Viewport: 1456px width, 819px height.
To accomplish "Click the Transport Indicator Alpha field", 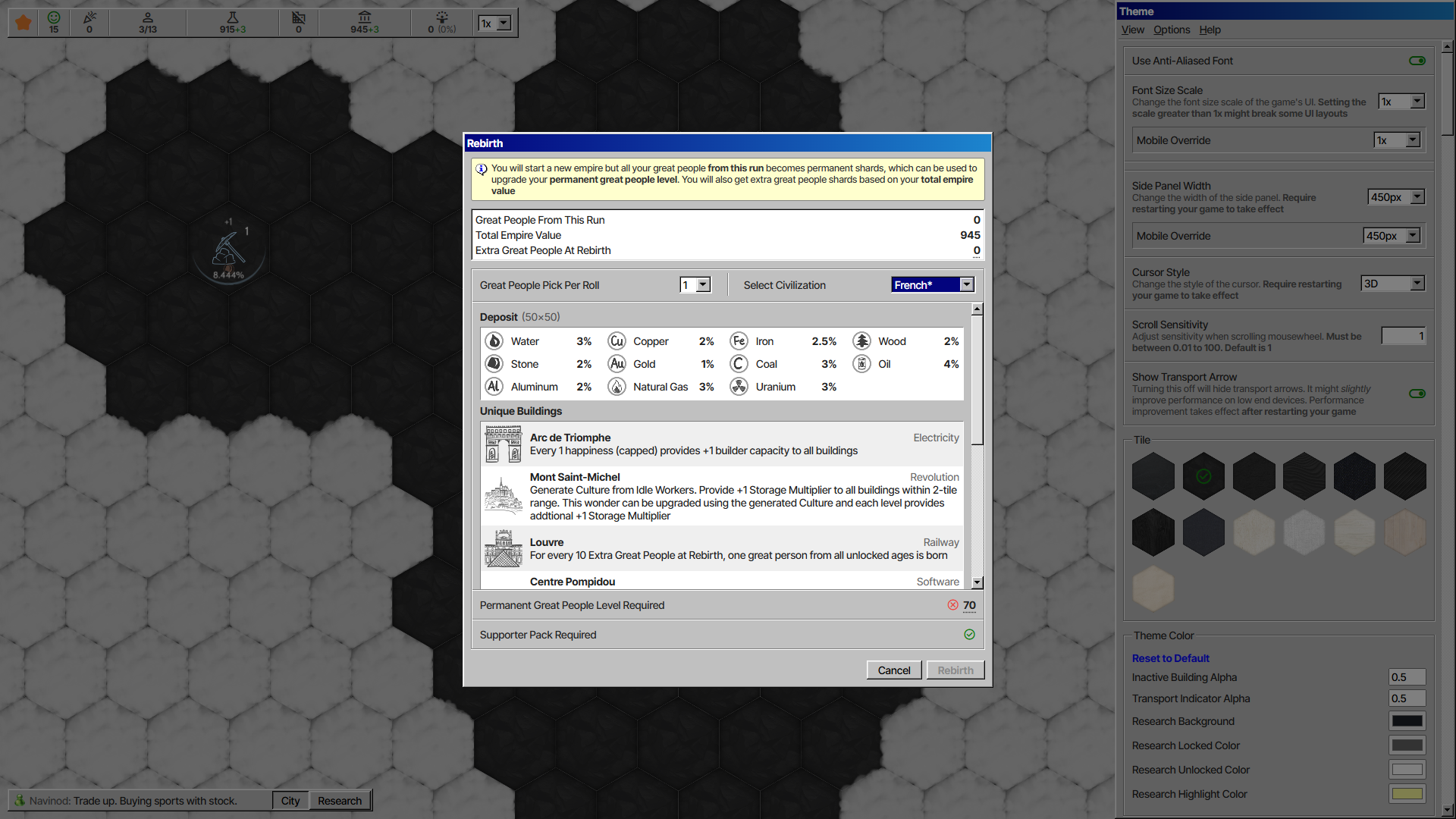I will coord(1407,698).
